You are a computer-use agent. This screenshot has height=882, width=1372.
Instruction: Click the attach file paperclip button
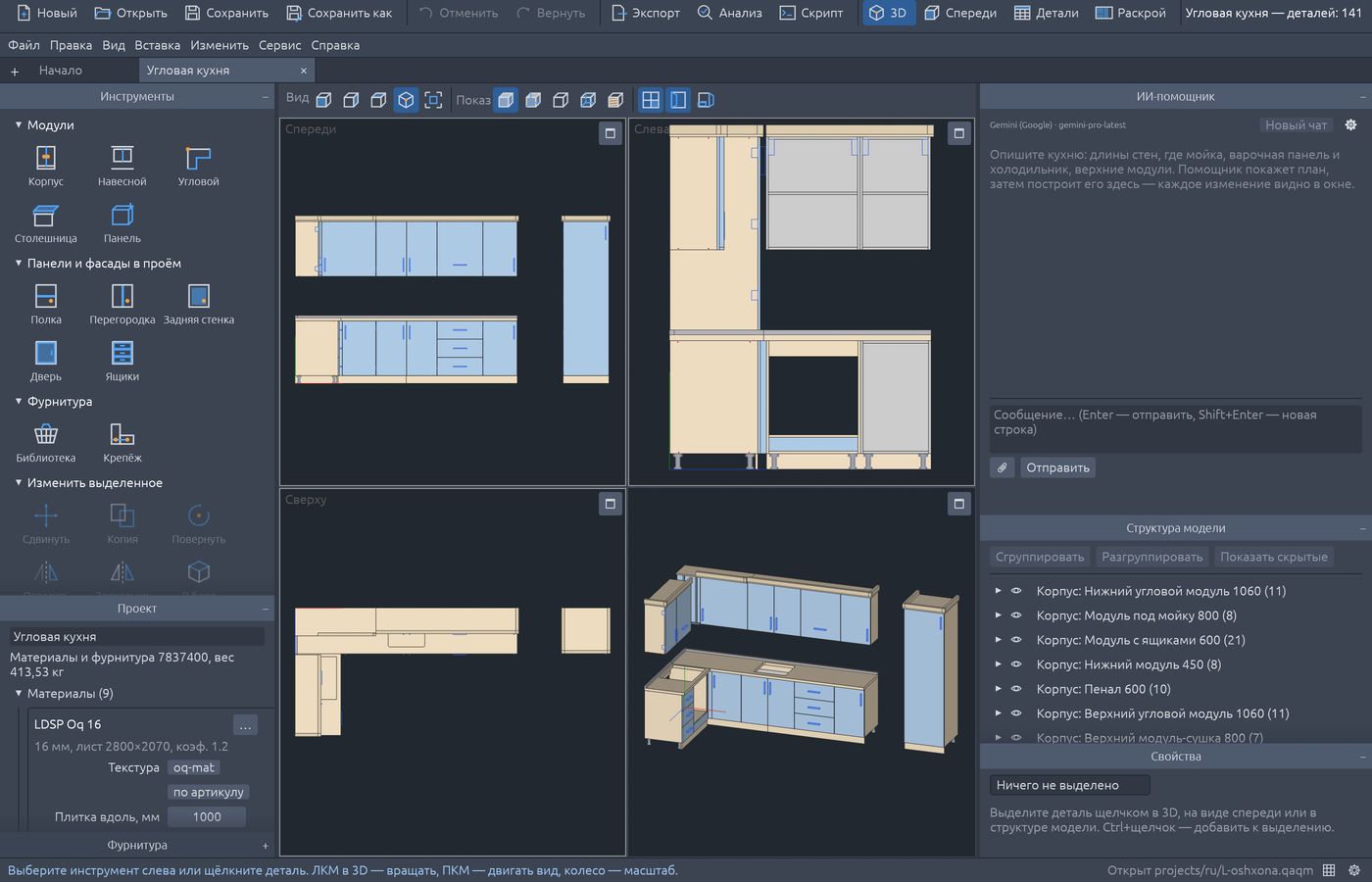(1002, 467)
